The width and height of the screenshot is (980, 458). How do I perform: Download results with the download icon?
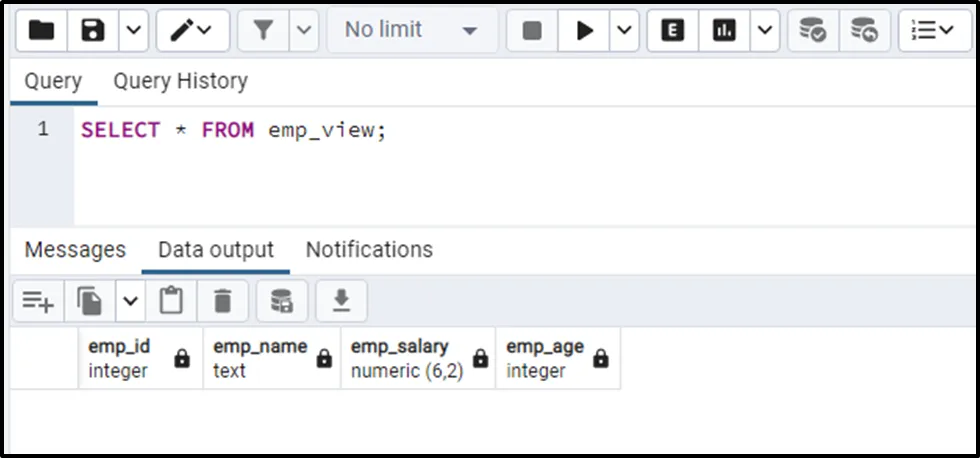point(341,300)
